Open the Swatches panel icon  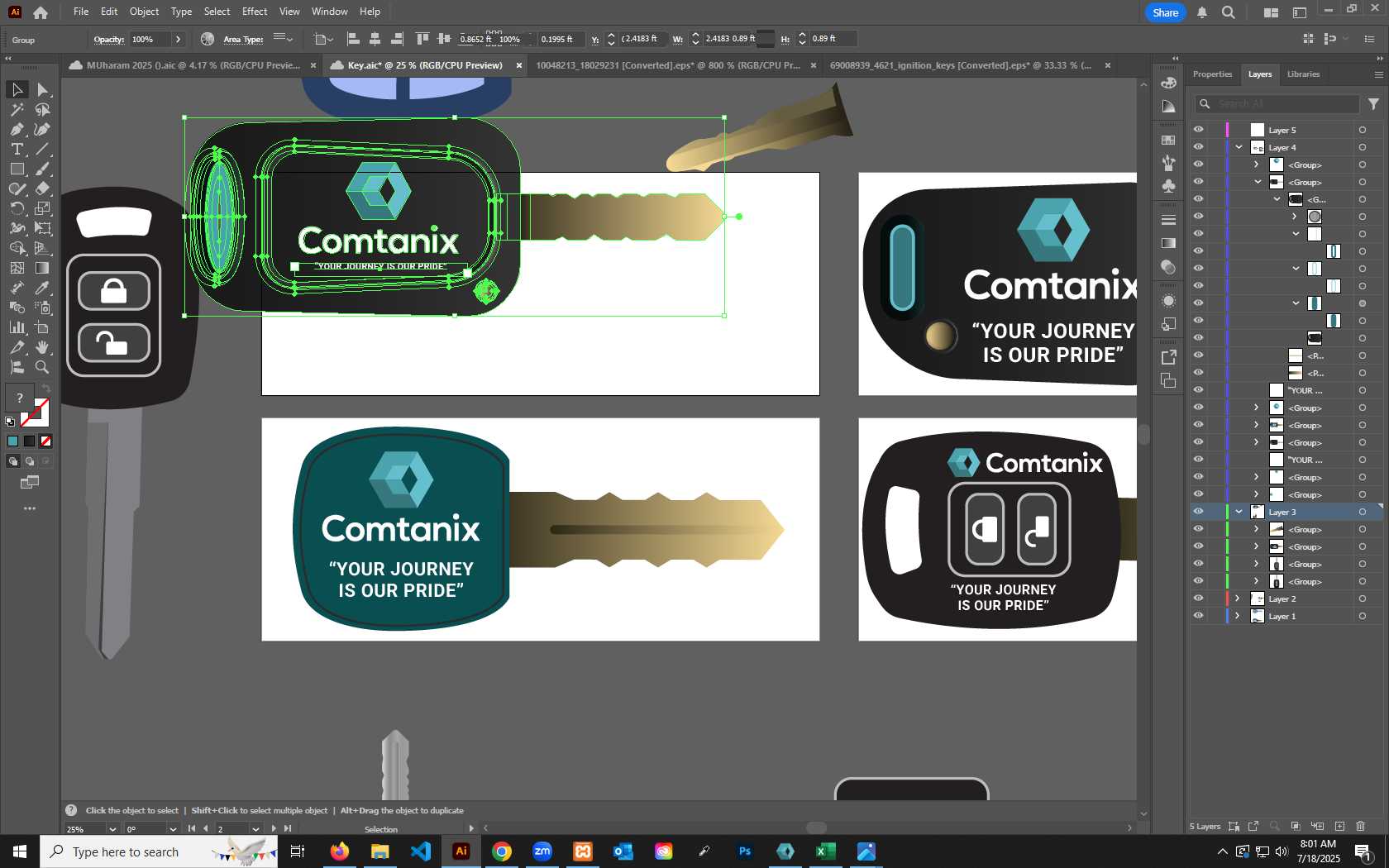(x=1168, y=141)
